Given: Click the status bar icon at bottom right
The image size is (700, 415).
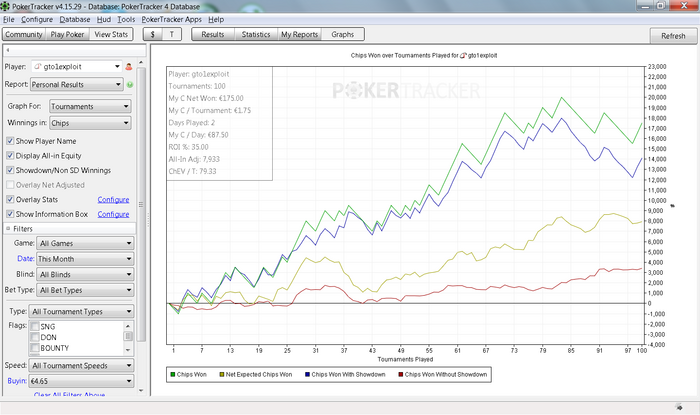Looking at the screenshot, I should click(679, 407).
